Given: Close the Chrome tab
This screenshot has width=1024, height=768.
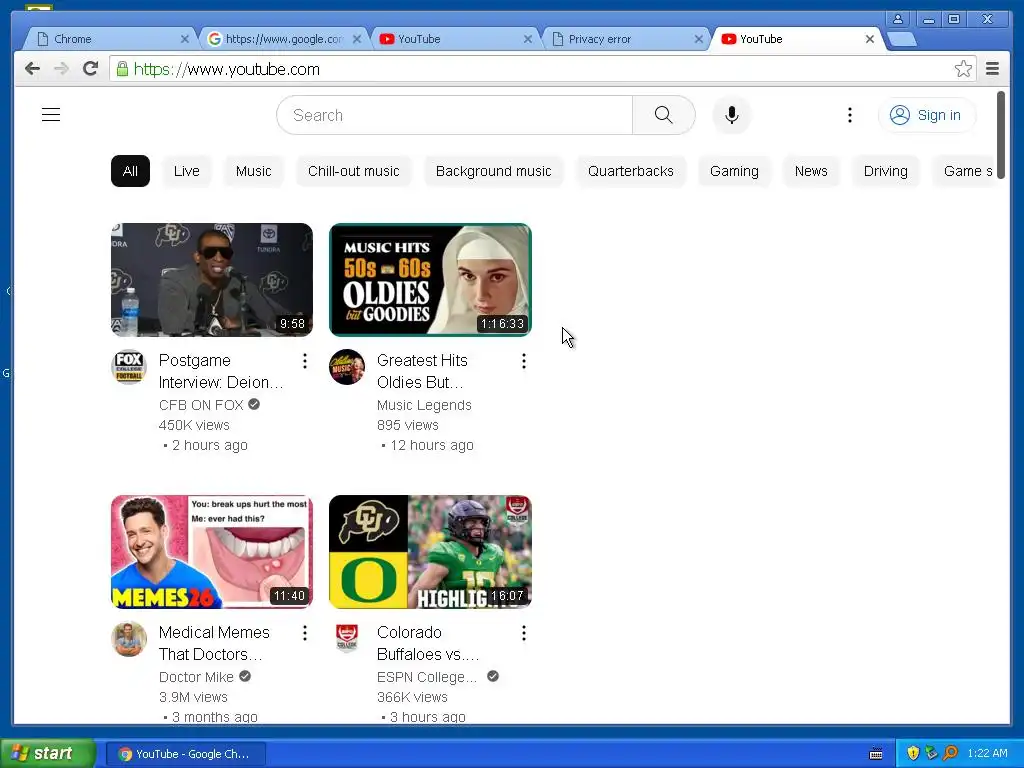Looking at the screenshot, I should (x=185, y=39).
